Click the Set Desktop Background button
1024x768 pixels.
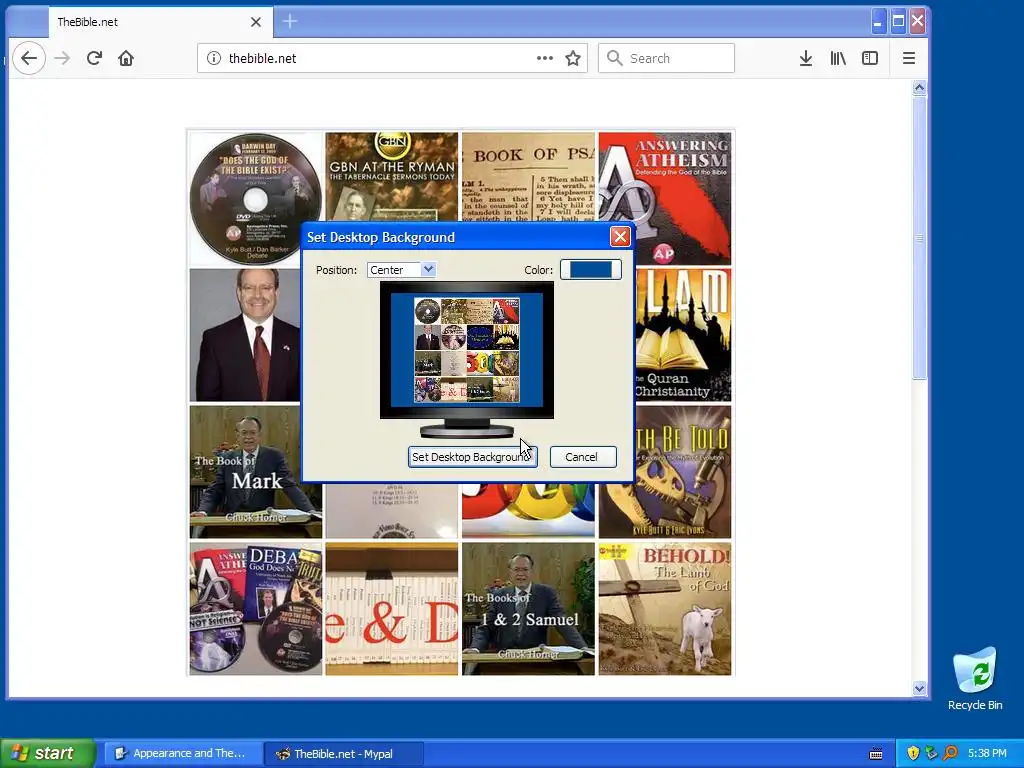(472, 456)
